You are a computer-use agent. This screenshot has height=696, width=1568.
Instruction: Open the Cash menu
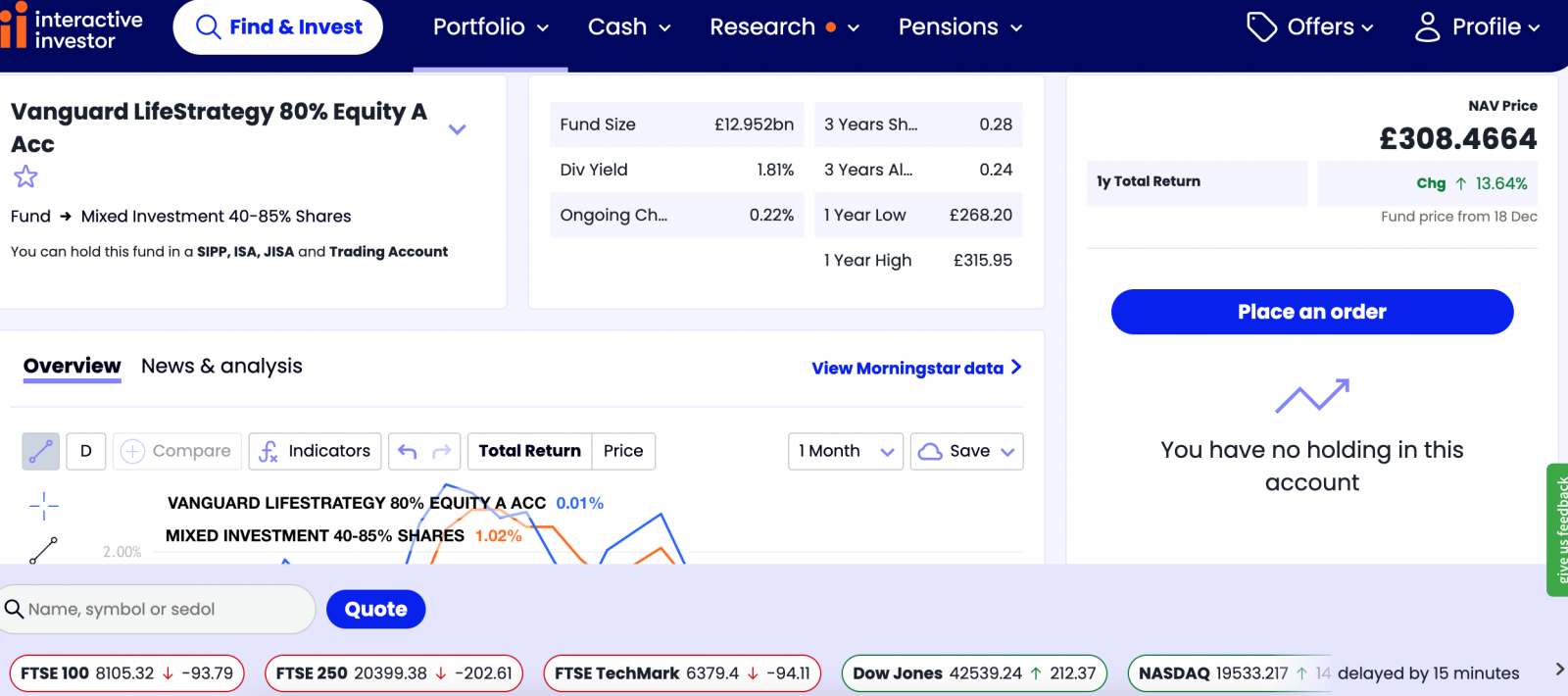tap(629, 27)
